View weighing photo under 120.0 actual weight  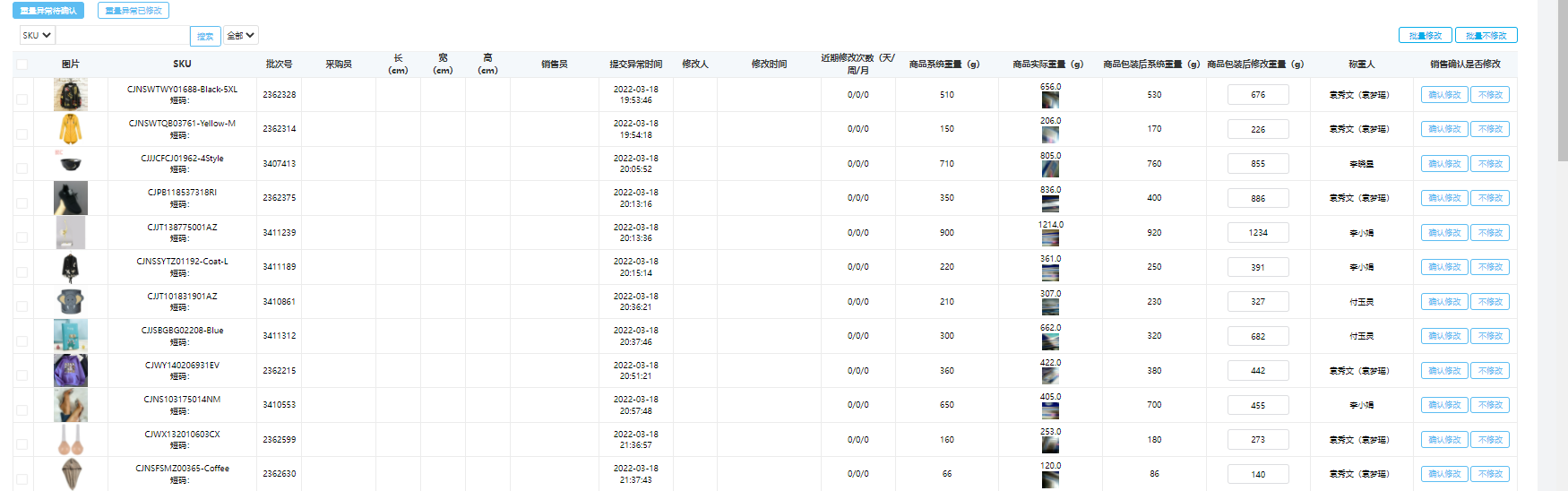[1050, 479]
